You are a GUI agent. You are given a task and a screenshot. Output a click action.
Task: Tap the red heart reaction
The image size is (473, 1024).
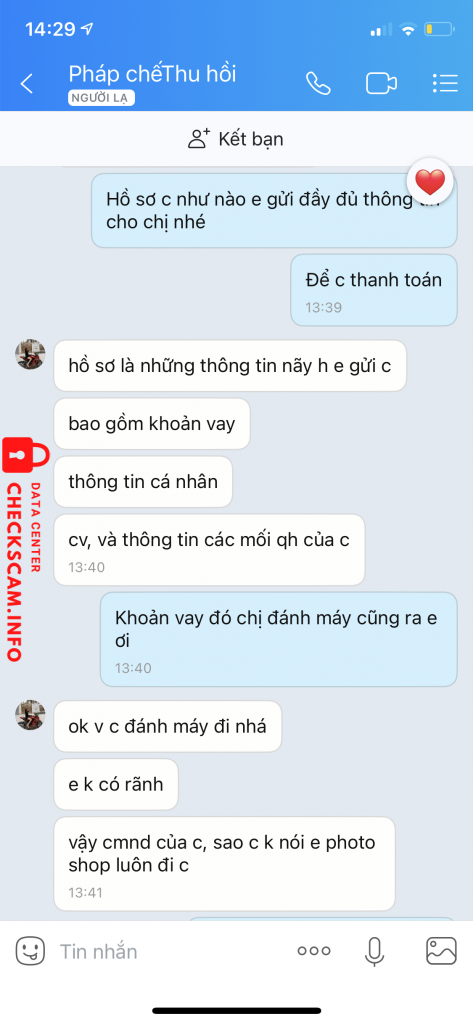tap(430, 182)
